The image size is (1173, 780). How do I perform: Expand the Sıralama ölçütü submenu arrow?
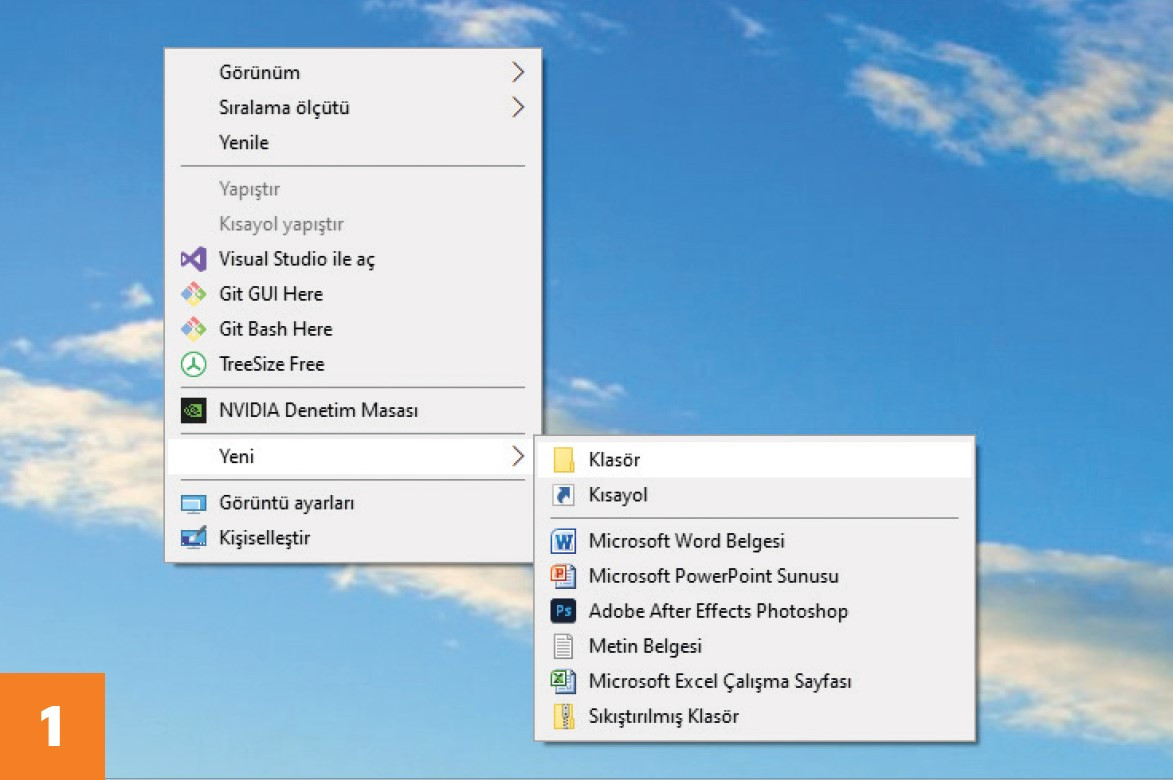(x=518, y=108)
